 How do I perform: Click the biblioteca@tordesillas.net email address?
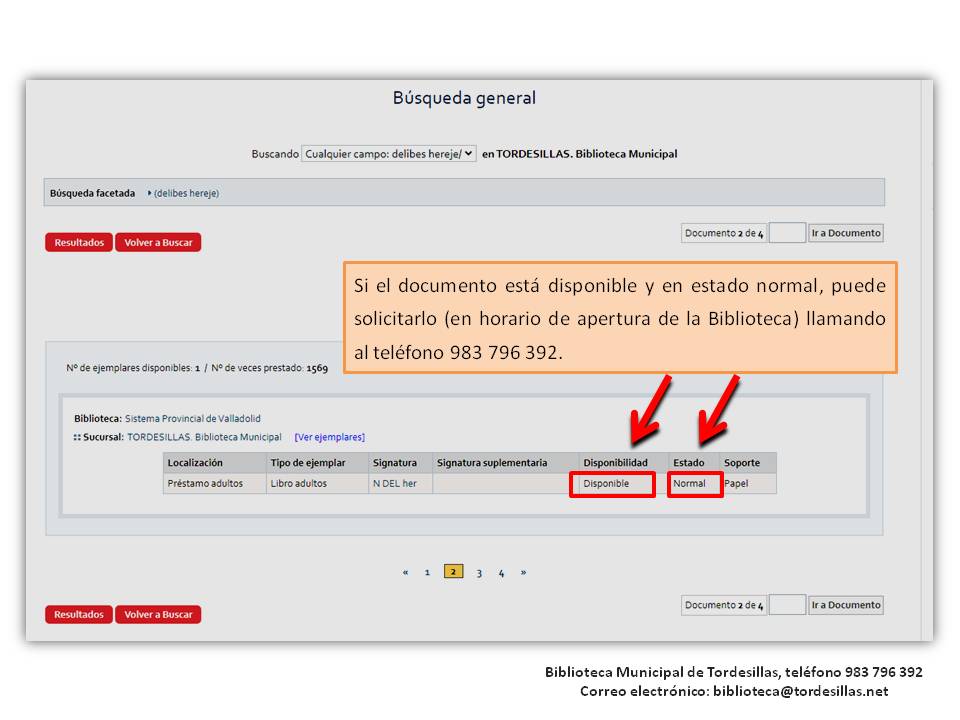801,691
